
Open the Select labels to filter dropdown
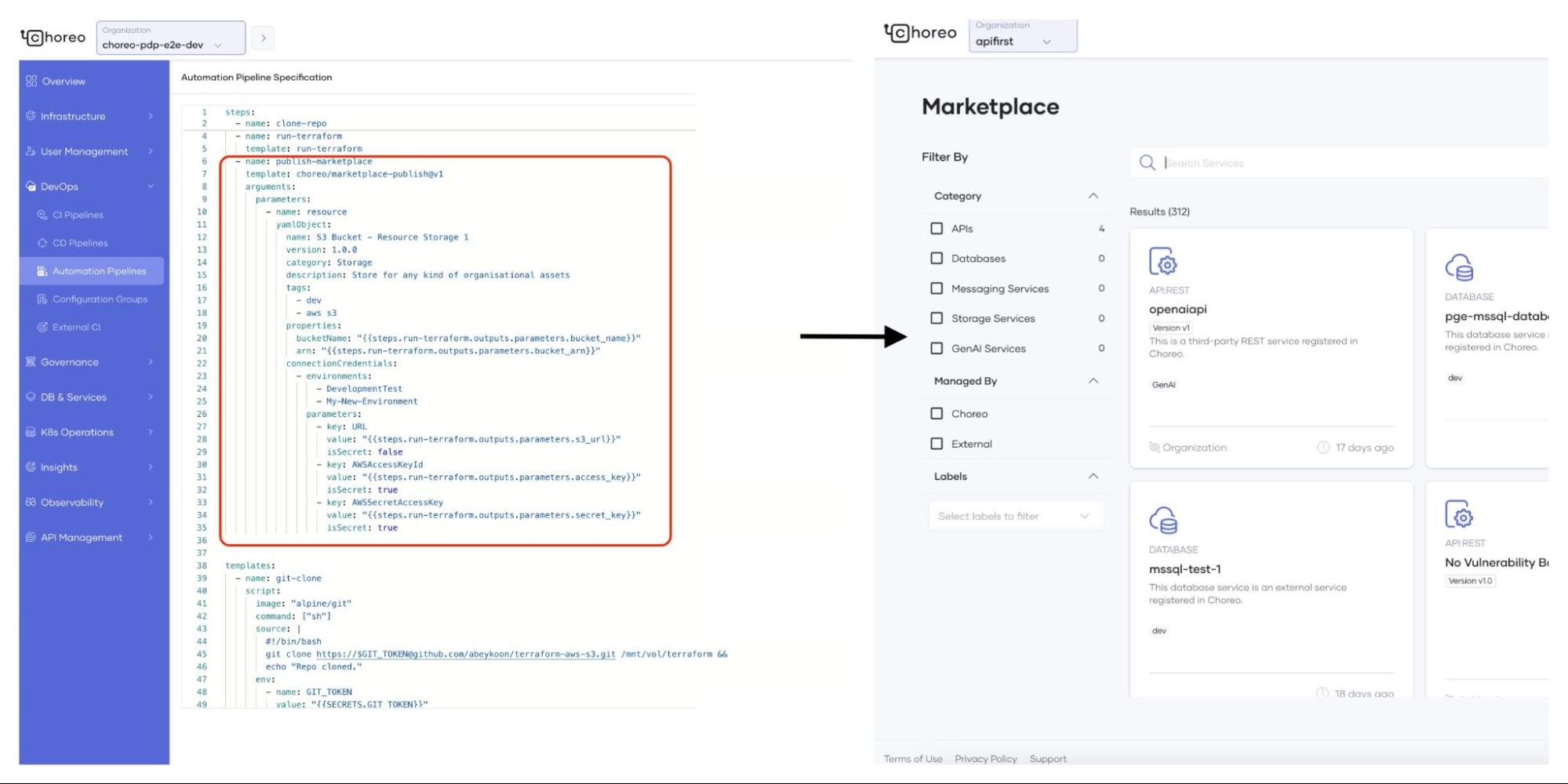(1014, 515)
